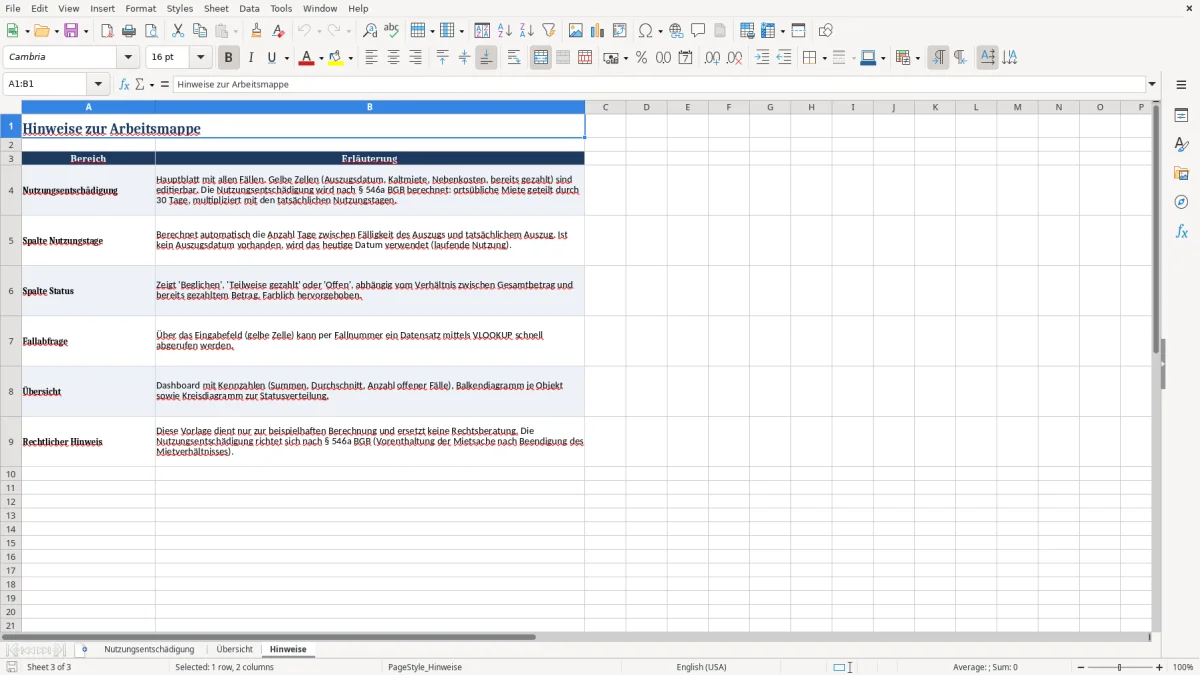Insert an image via toolbar icon
This screenshot has height=675, width=1200.
click(576, 31)
